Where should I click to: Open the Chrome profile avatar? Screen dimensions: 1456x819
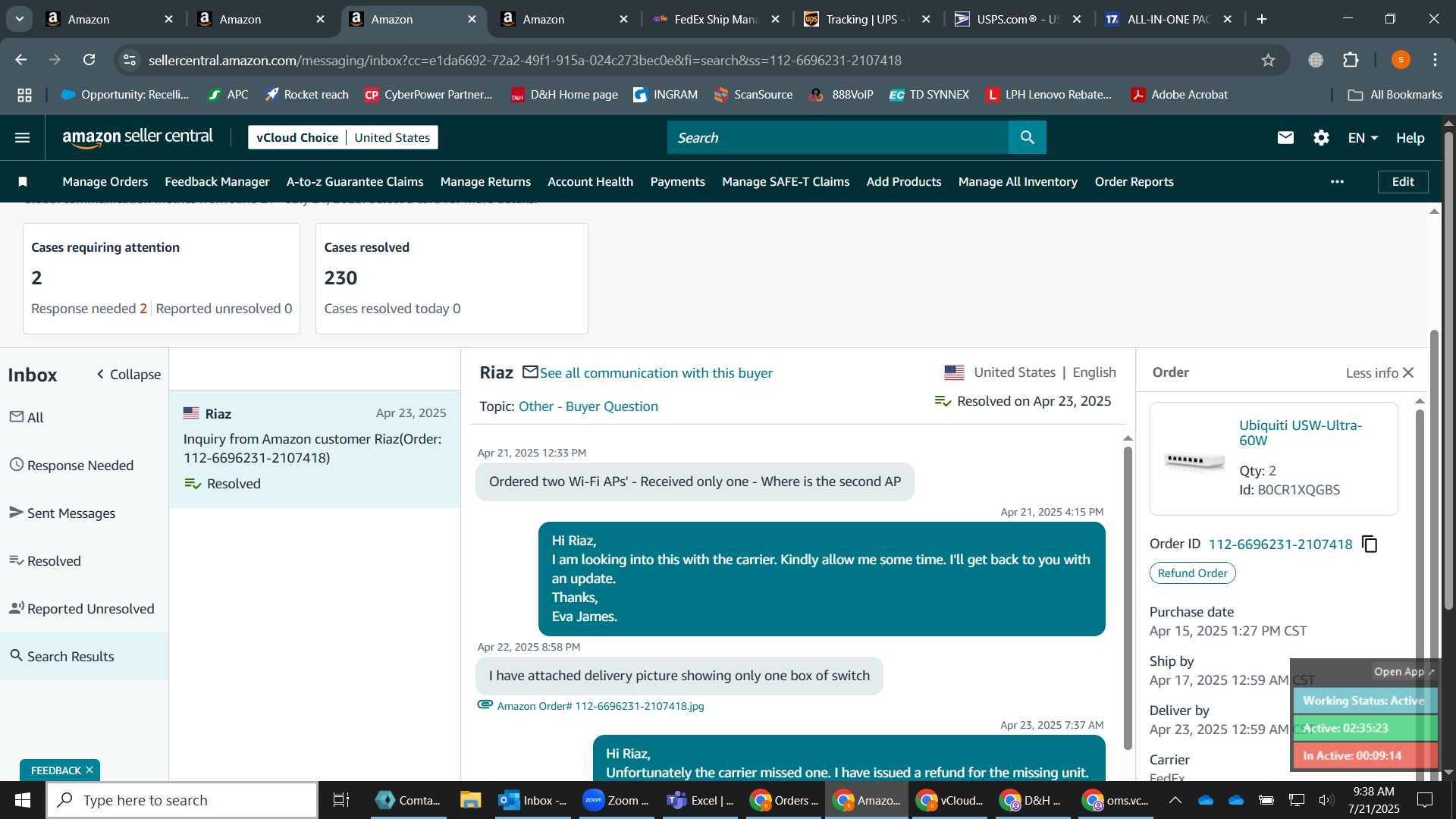click(x=1401, y=60)
